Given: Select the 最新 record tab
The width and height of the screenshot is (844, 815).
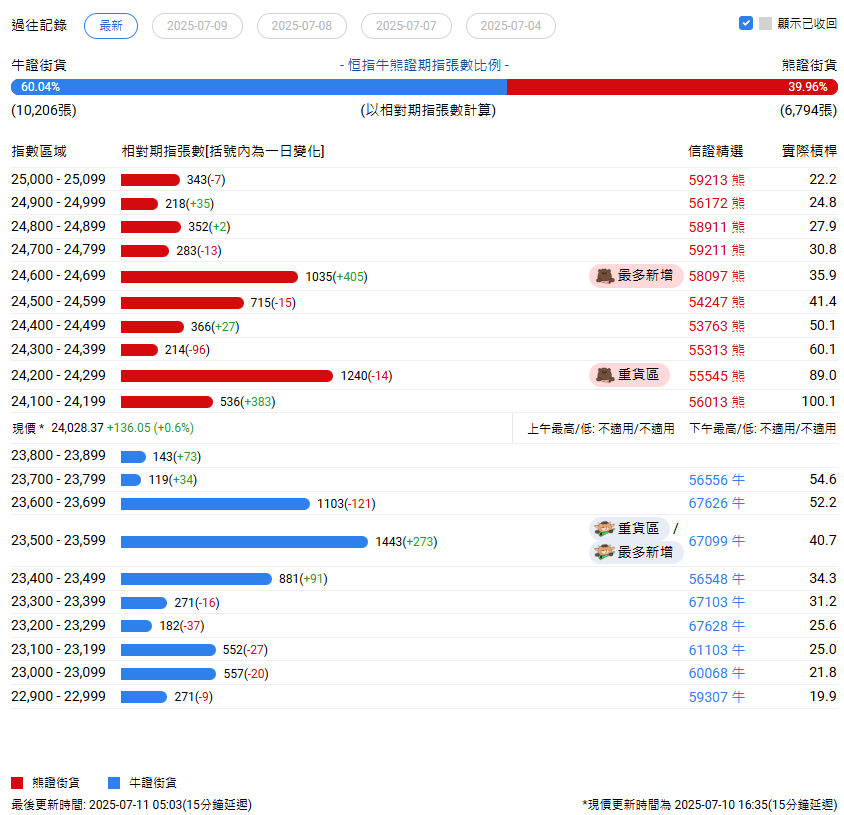Looking at the screenshot, I should [111, 26].
